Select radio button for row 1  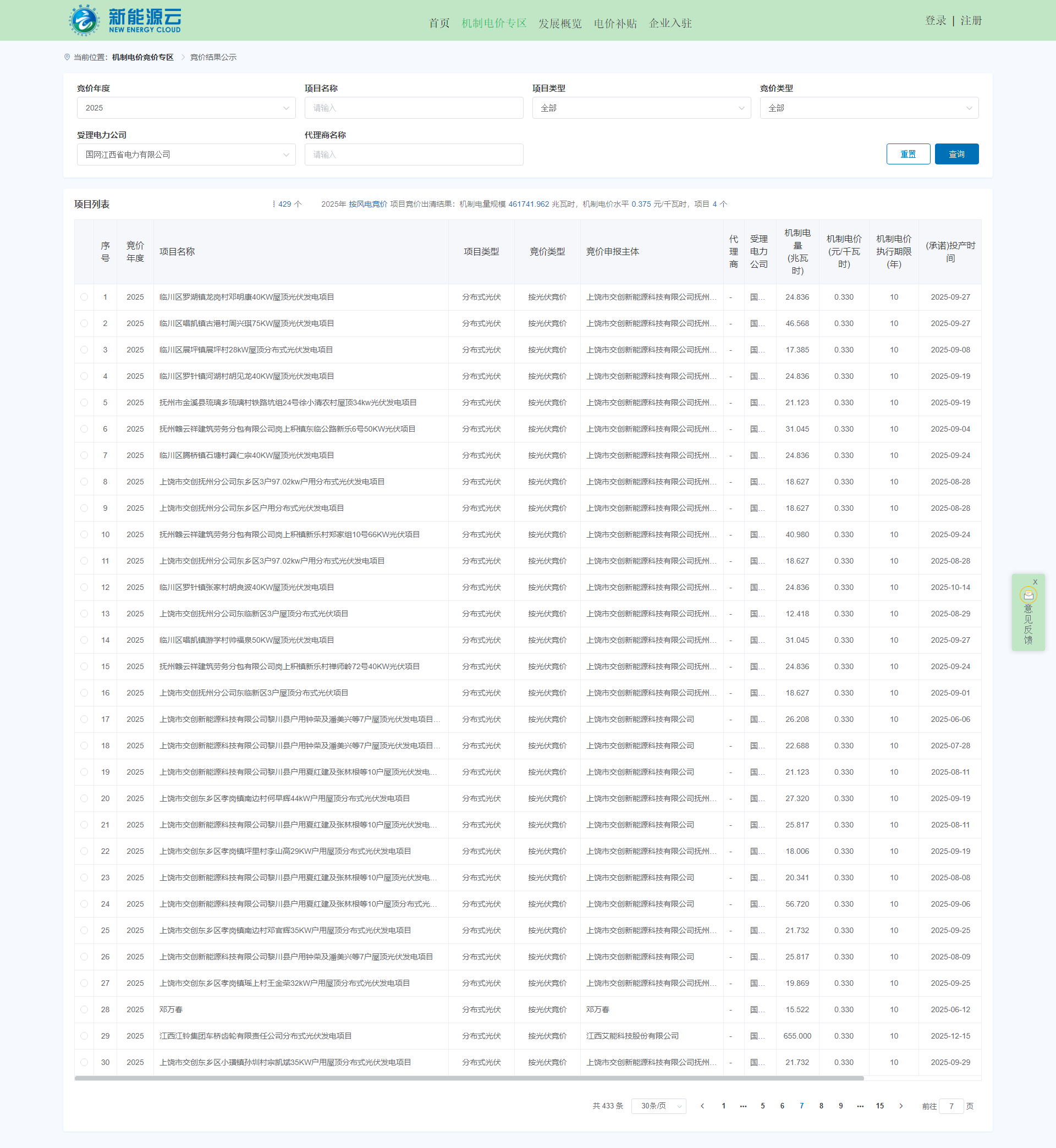pyautogui.click(x=84, y=297)
